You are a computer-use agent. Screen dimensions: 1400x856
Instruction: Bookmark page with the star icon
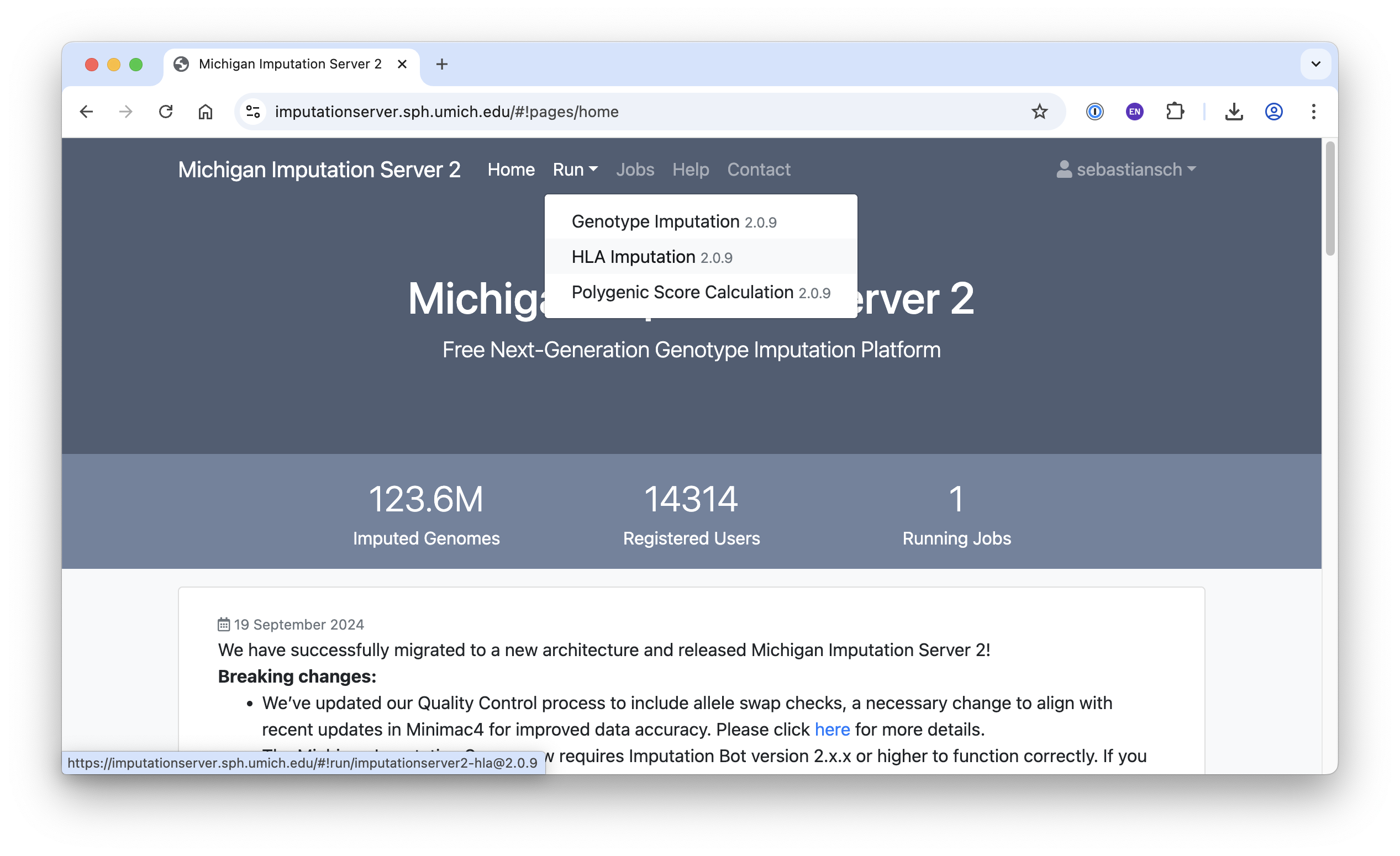1039,112
